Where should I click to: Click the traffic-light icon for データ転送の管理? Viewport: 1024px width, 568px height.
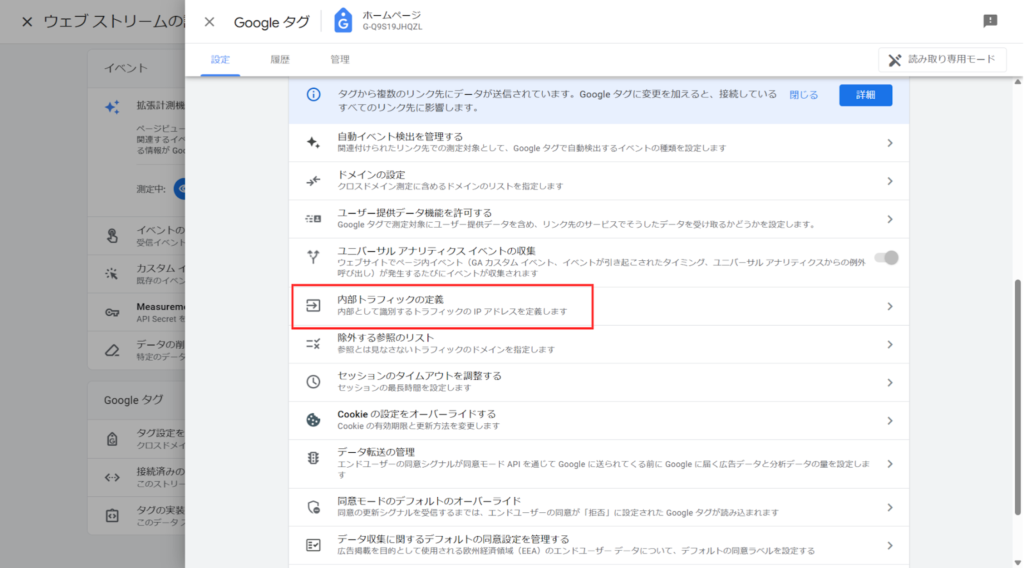[x=313, y=458]
